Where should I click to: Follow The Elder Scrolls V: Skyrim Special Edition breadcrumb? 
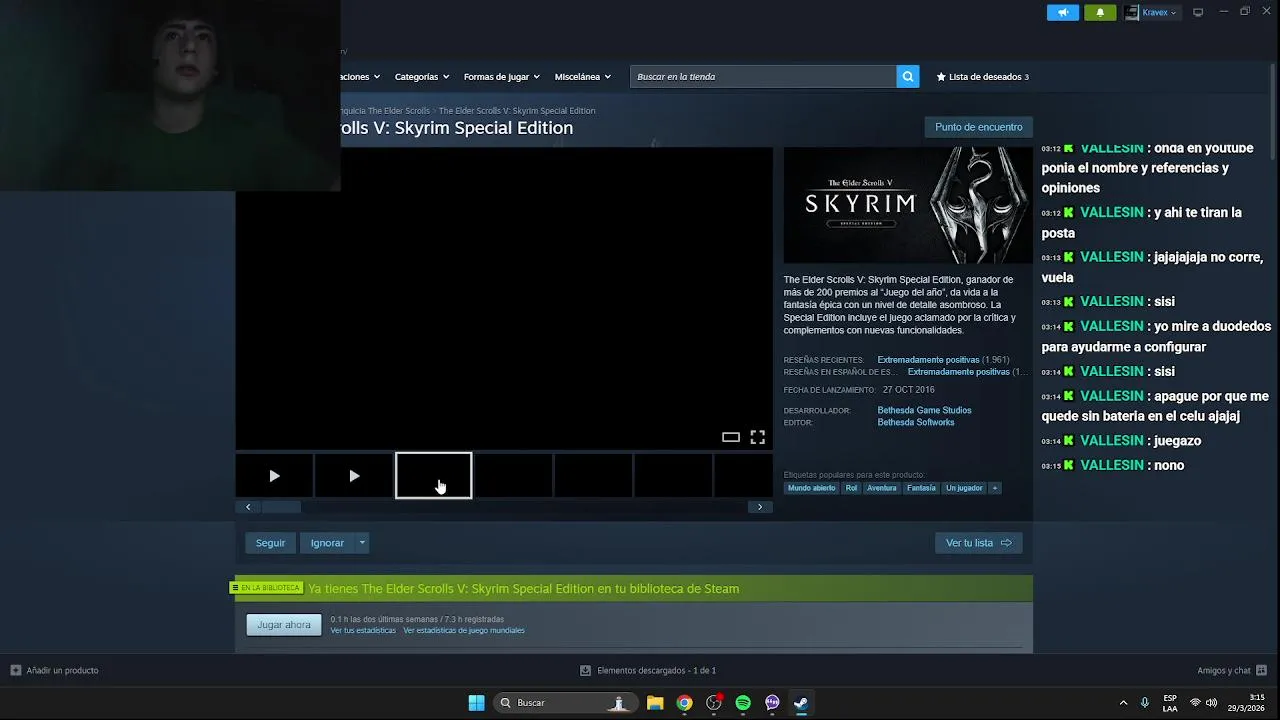[x=517, y=111]
